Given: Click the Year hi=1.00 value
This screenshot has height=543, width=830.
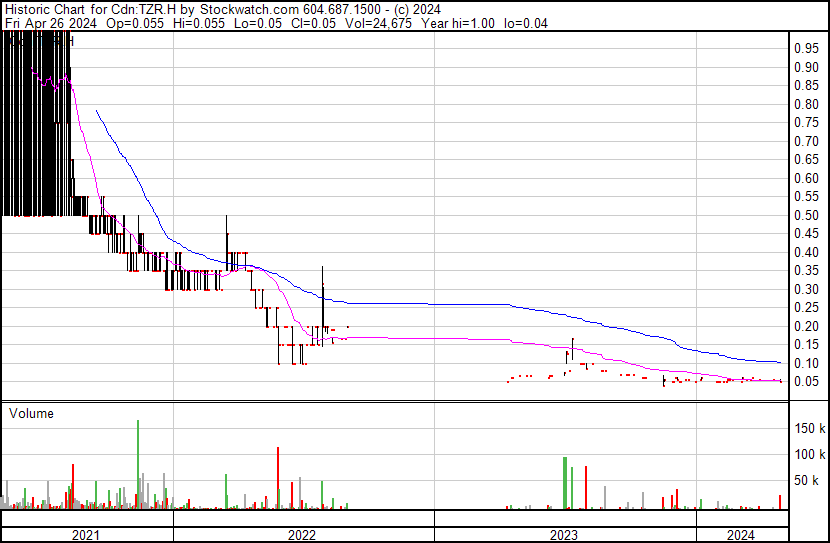Looking at the screenshot, I should (458, 23).
